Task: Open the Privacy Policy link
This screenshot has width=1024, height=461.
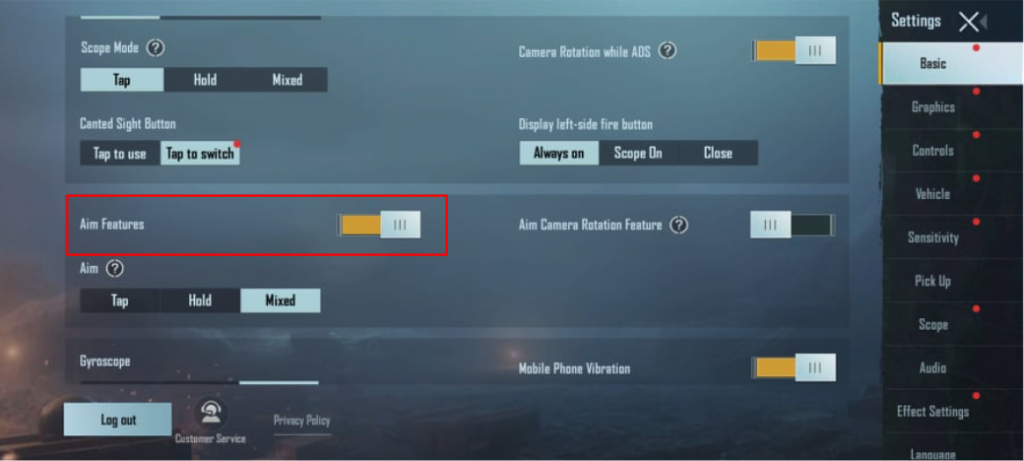Action: point(302,421)
